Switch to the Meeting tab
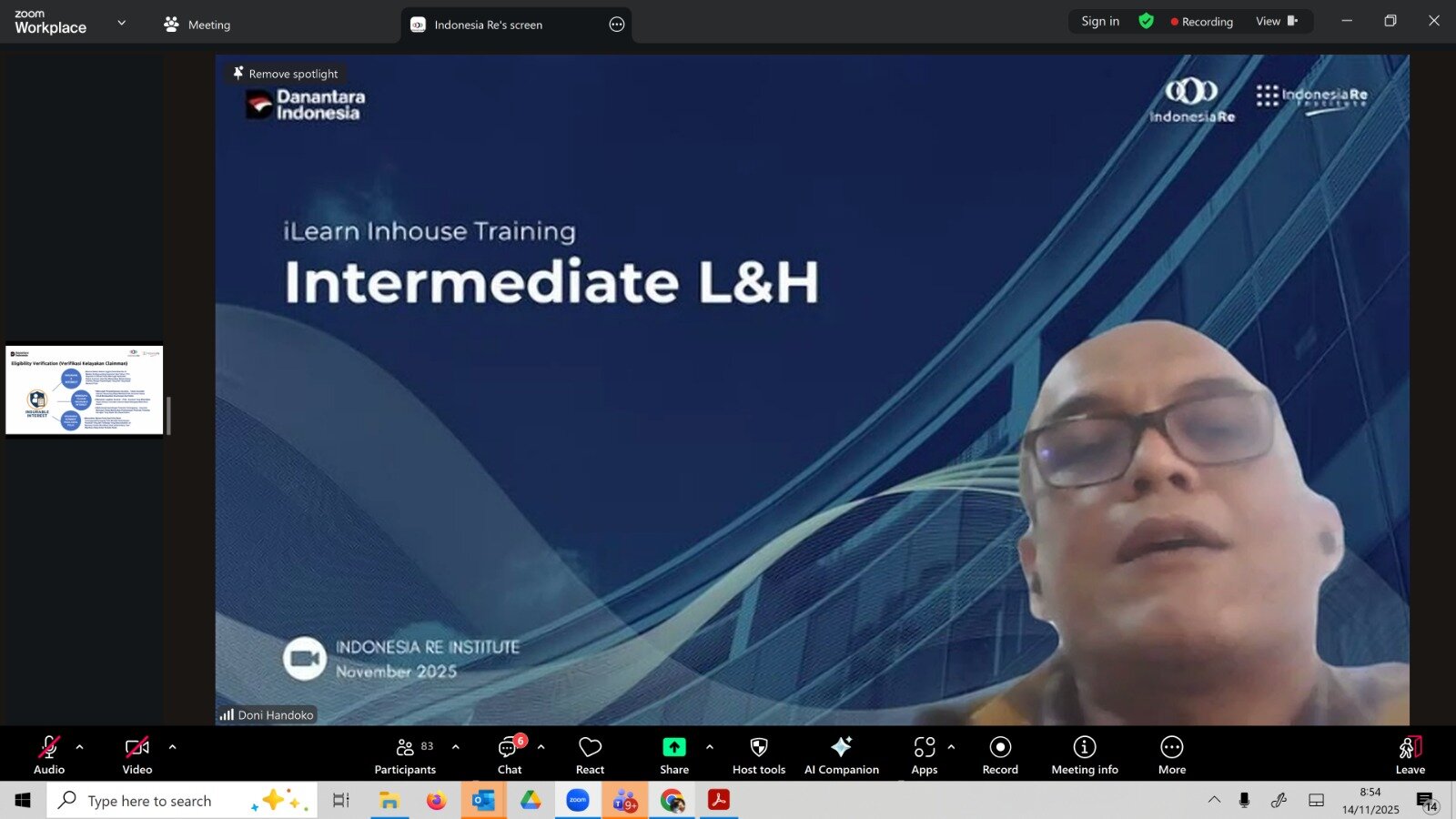The width and height of the screenshot is (1456, 819). point(197,25)
